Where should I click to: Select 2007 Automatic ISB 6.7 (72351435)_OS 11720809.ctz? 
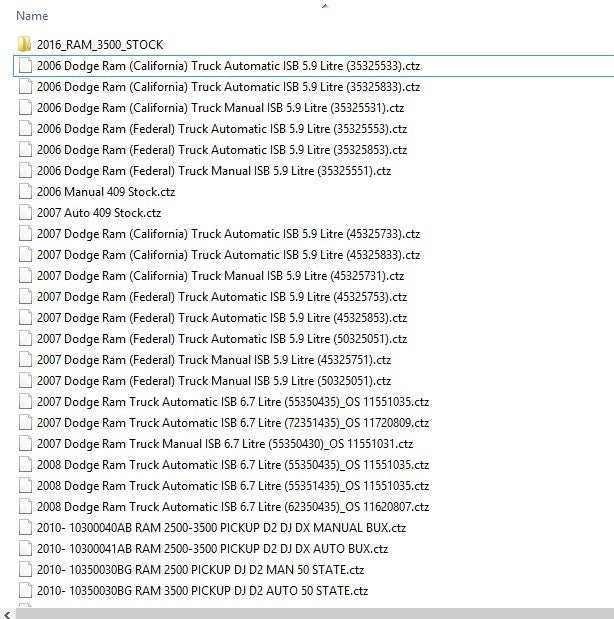pyautogui.click(x=232, y=422)
